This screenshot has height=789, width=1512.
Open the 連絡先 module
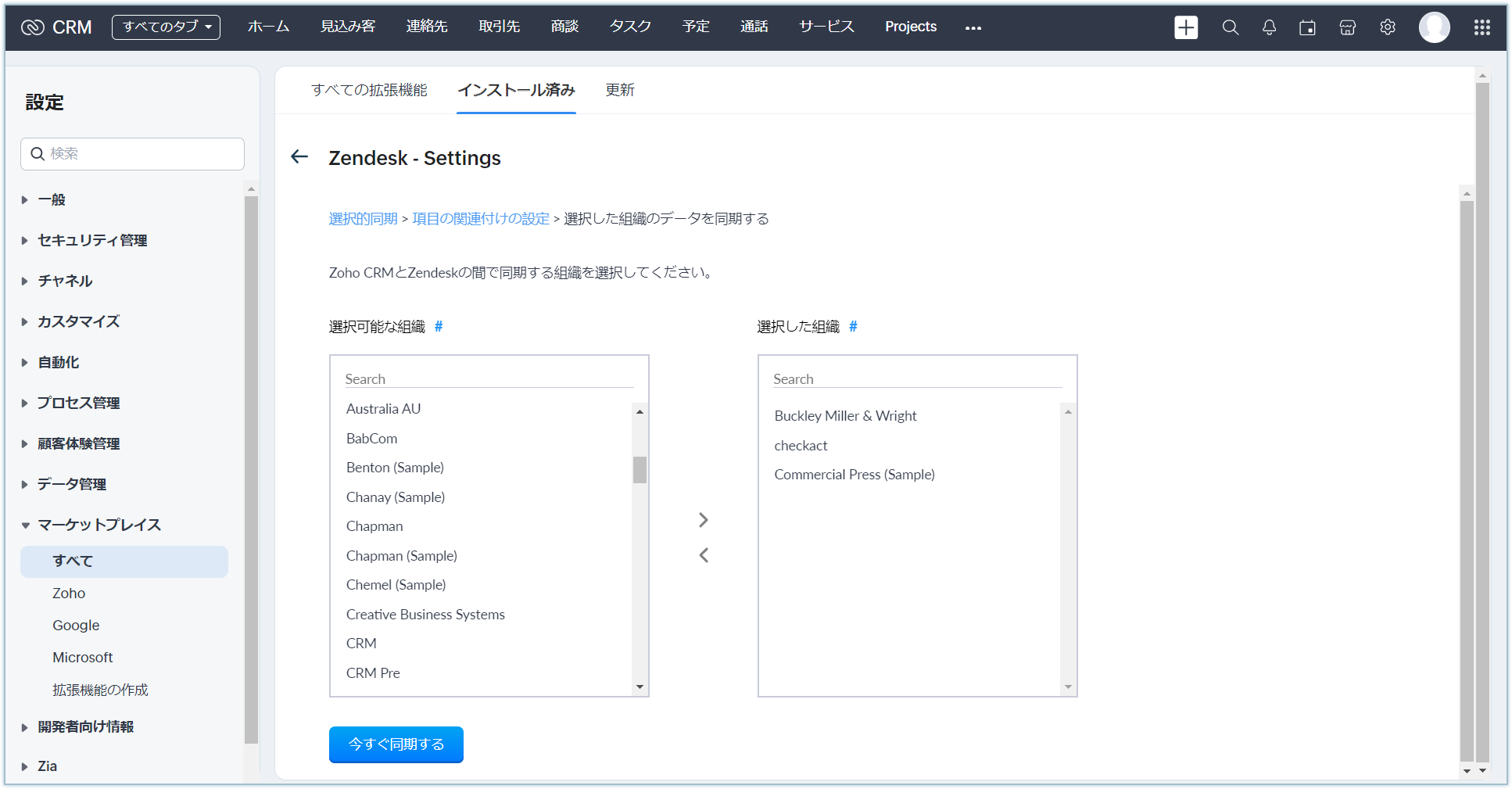[x=427, y=27]
